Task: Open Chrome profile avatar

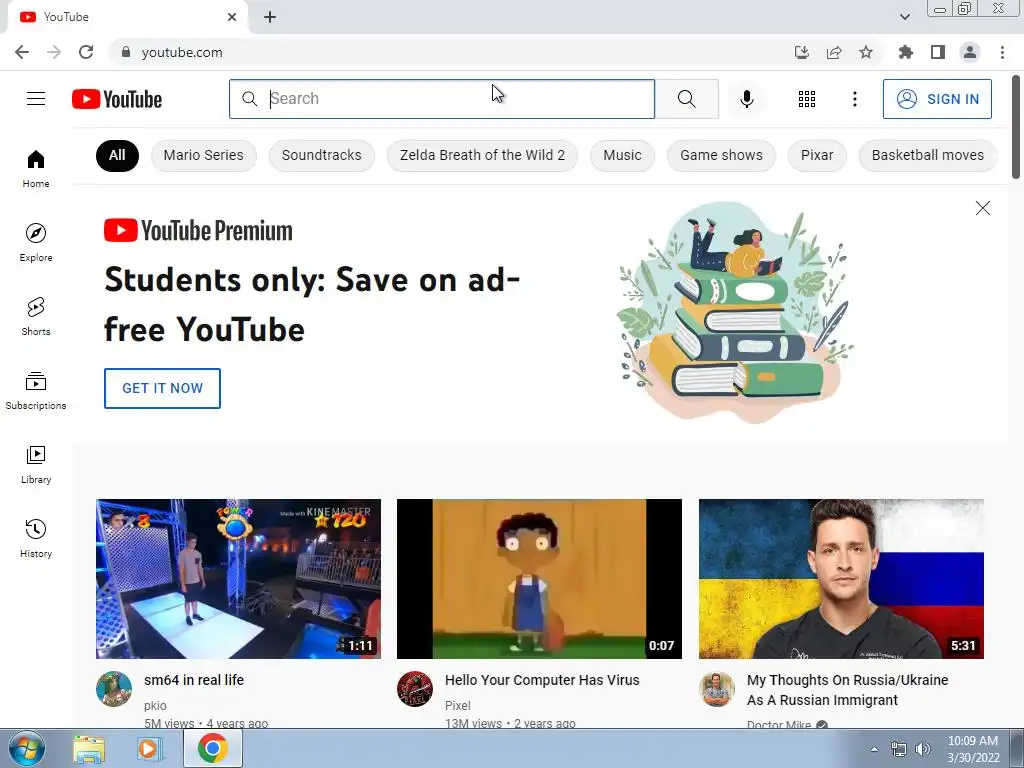Action: [x=970, y=52]
